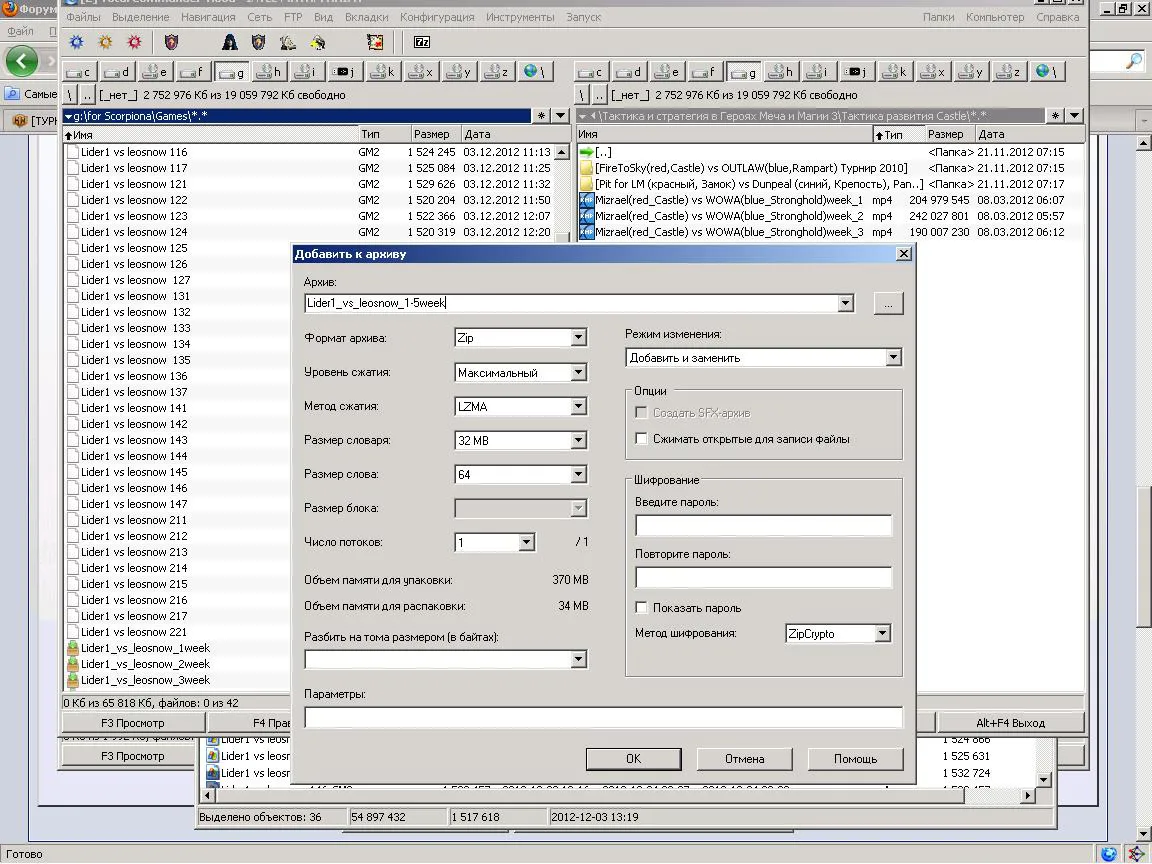Screen dimensions: 1152x864
Task: Click the red treasure map toolbar icon
Action: pos(375,42)
